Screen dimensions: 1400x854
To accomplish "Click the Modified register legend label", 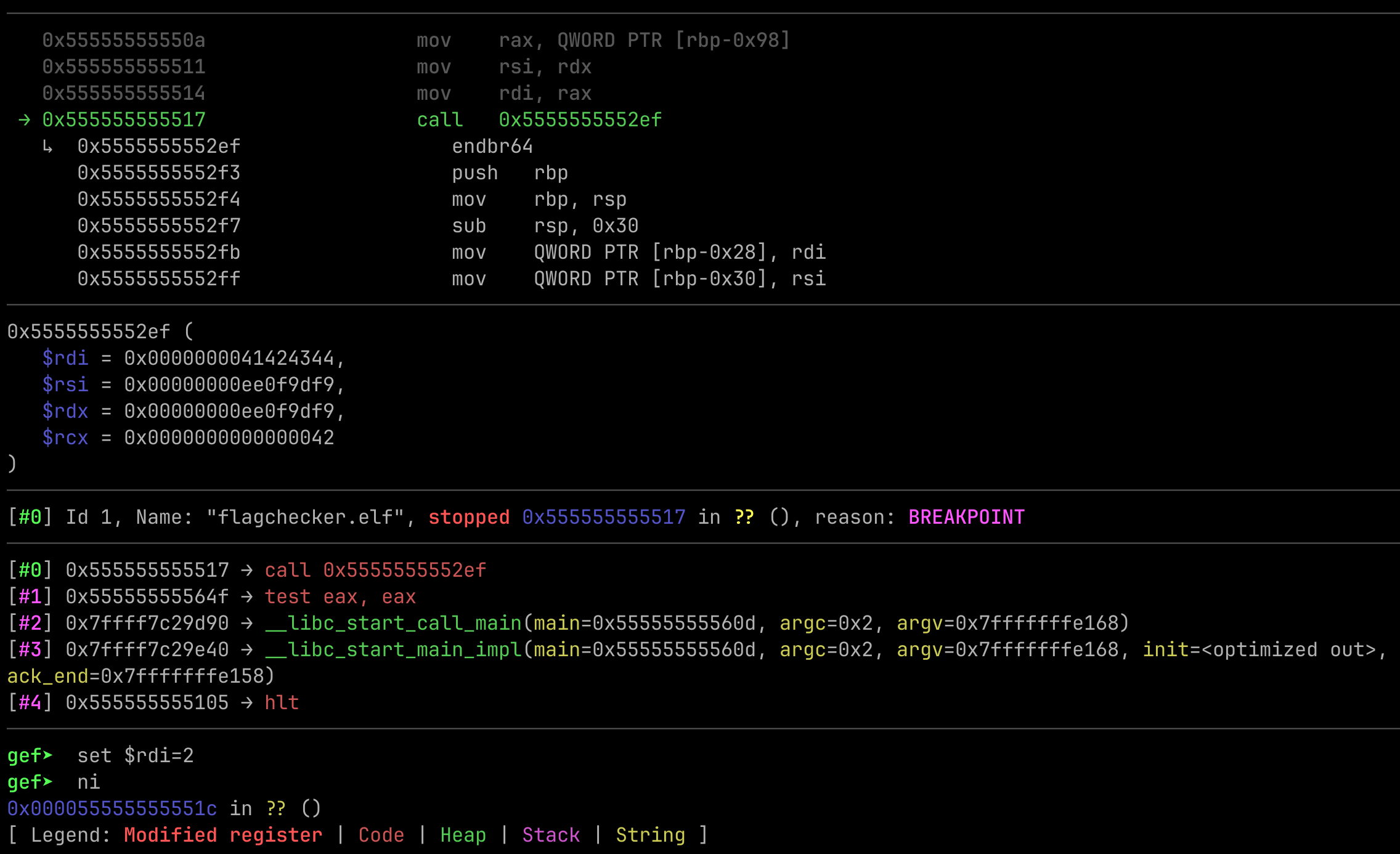I will pyautogui.click(x=223, y=835).
